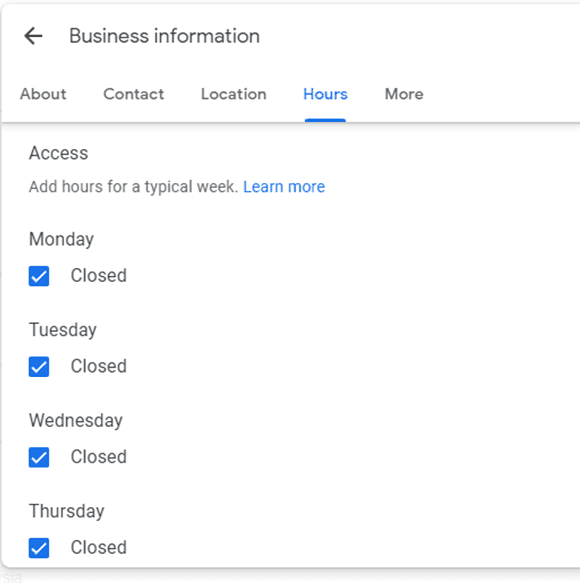The image size is (580, 583).
Task: Toggle Thursday Closed checkbox
Action: 39,548
